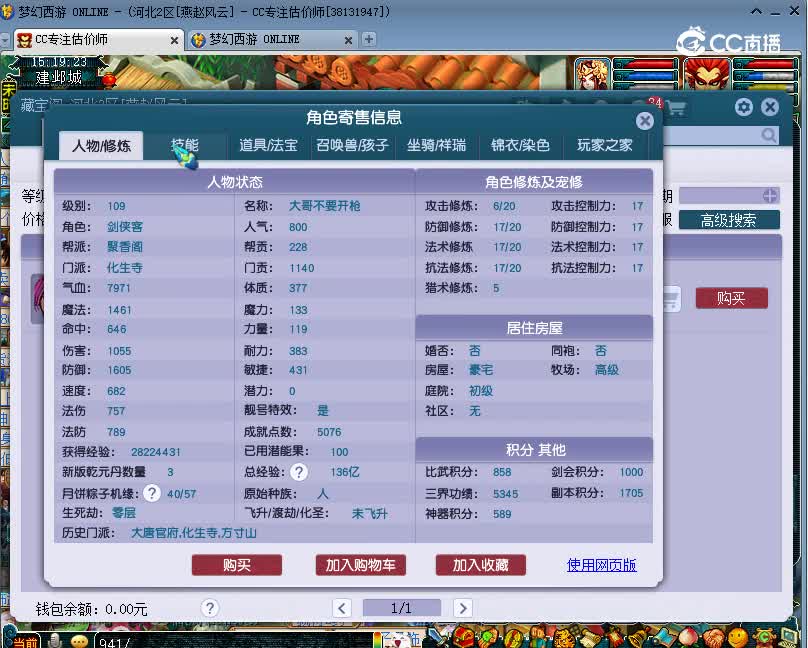Open help icon next to 月饼粽子机缘
The height and width of the screenshot is (648, 808).
click(152, 493)
